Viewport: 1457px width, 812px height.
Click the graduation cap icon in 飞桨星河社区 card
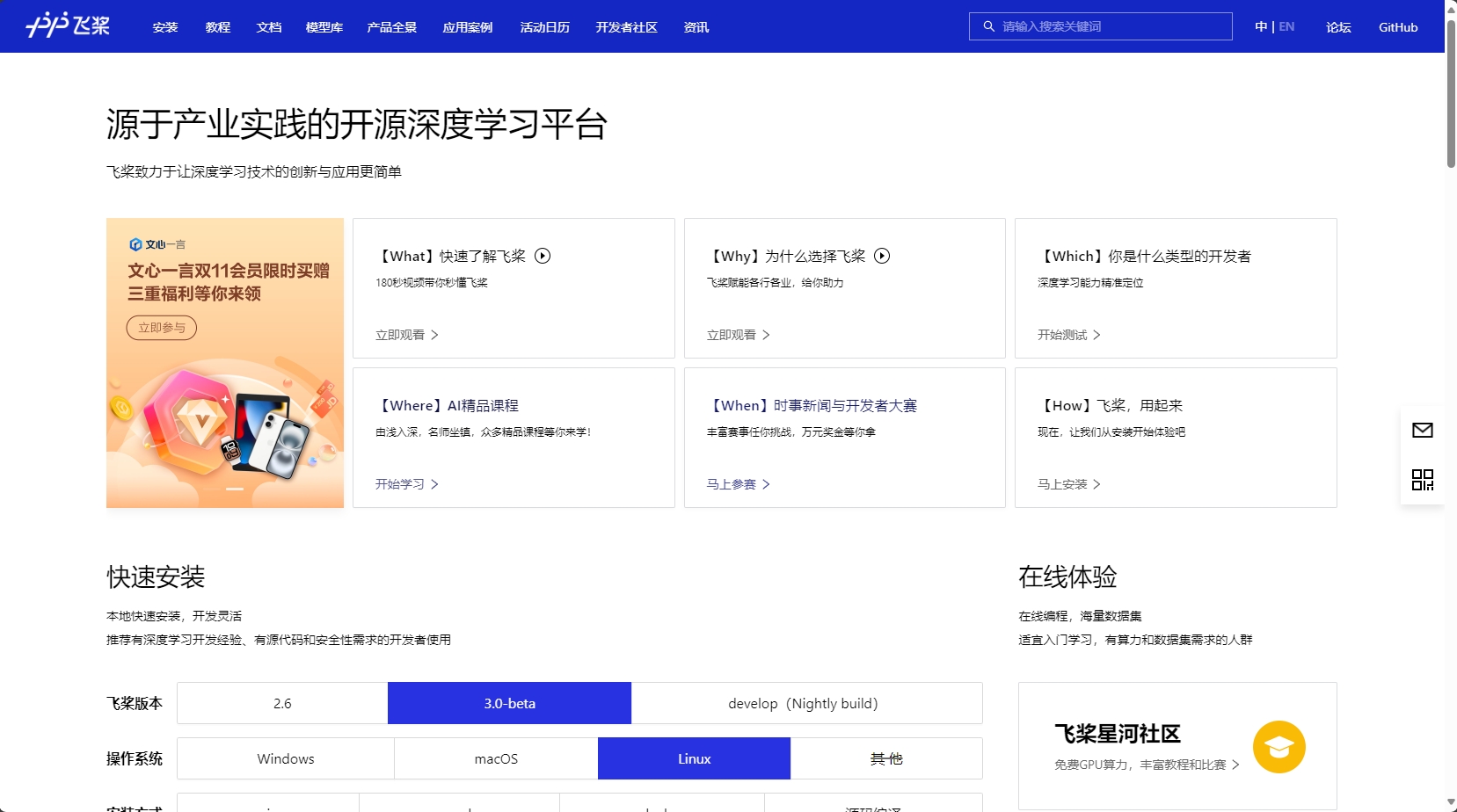pos(1279,747)
